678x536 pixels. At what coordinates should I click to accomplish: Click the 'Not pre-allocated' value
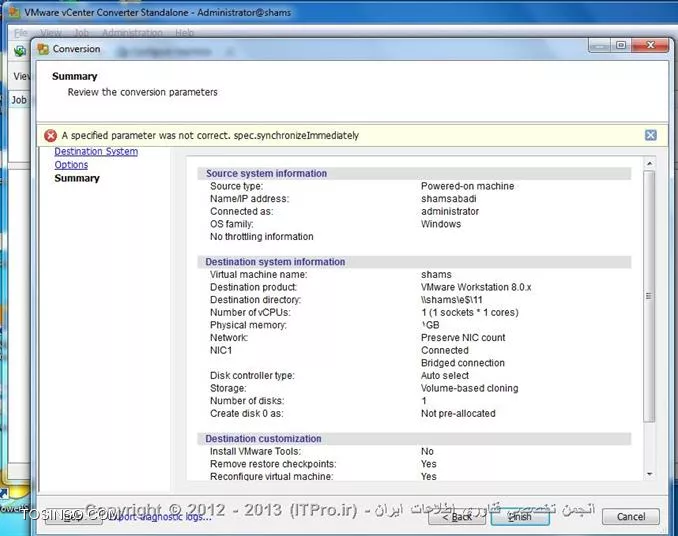458,414
